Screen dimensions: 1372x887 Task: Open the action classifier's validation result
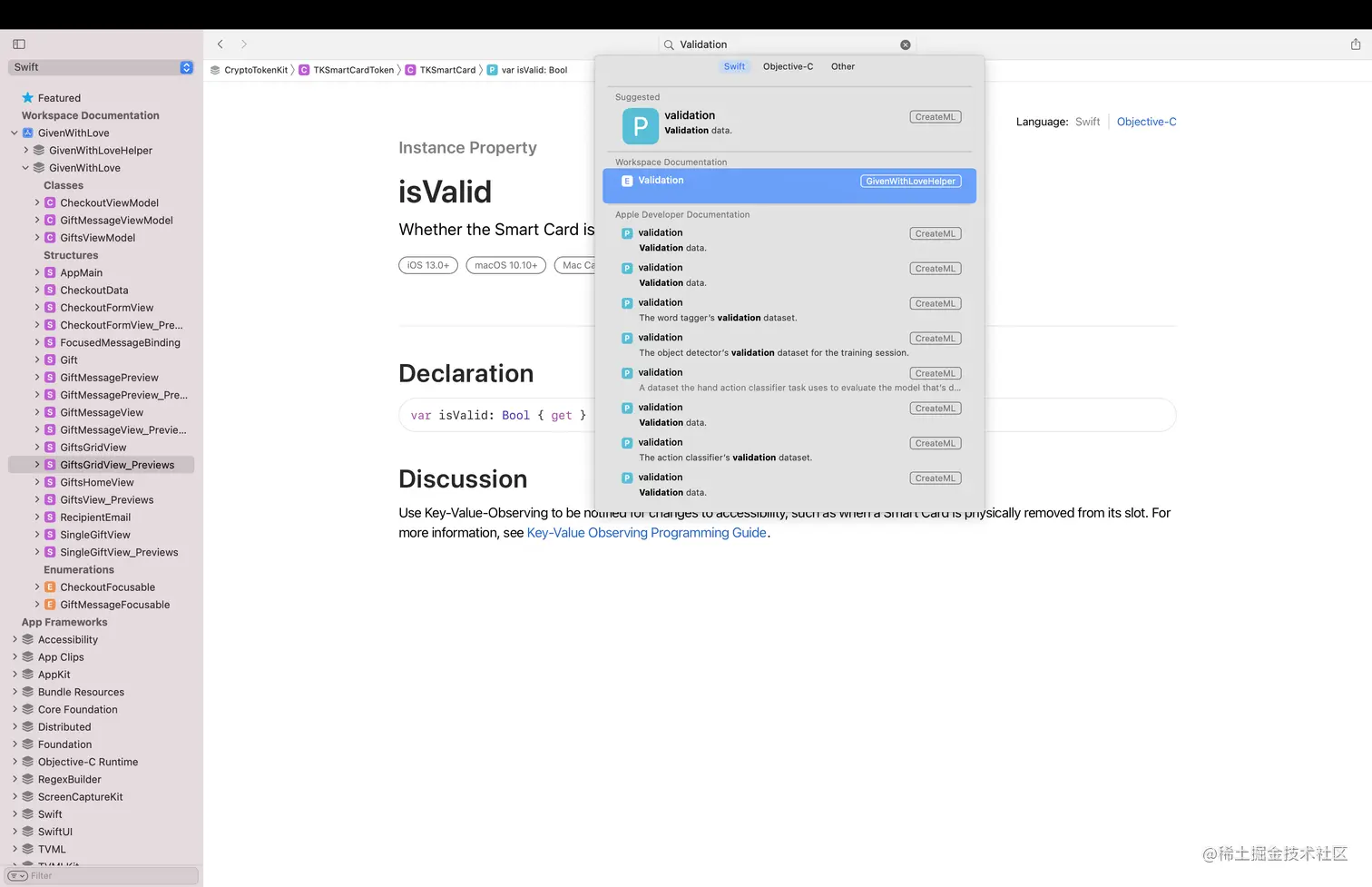click(789, 450)
